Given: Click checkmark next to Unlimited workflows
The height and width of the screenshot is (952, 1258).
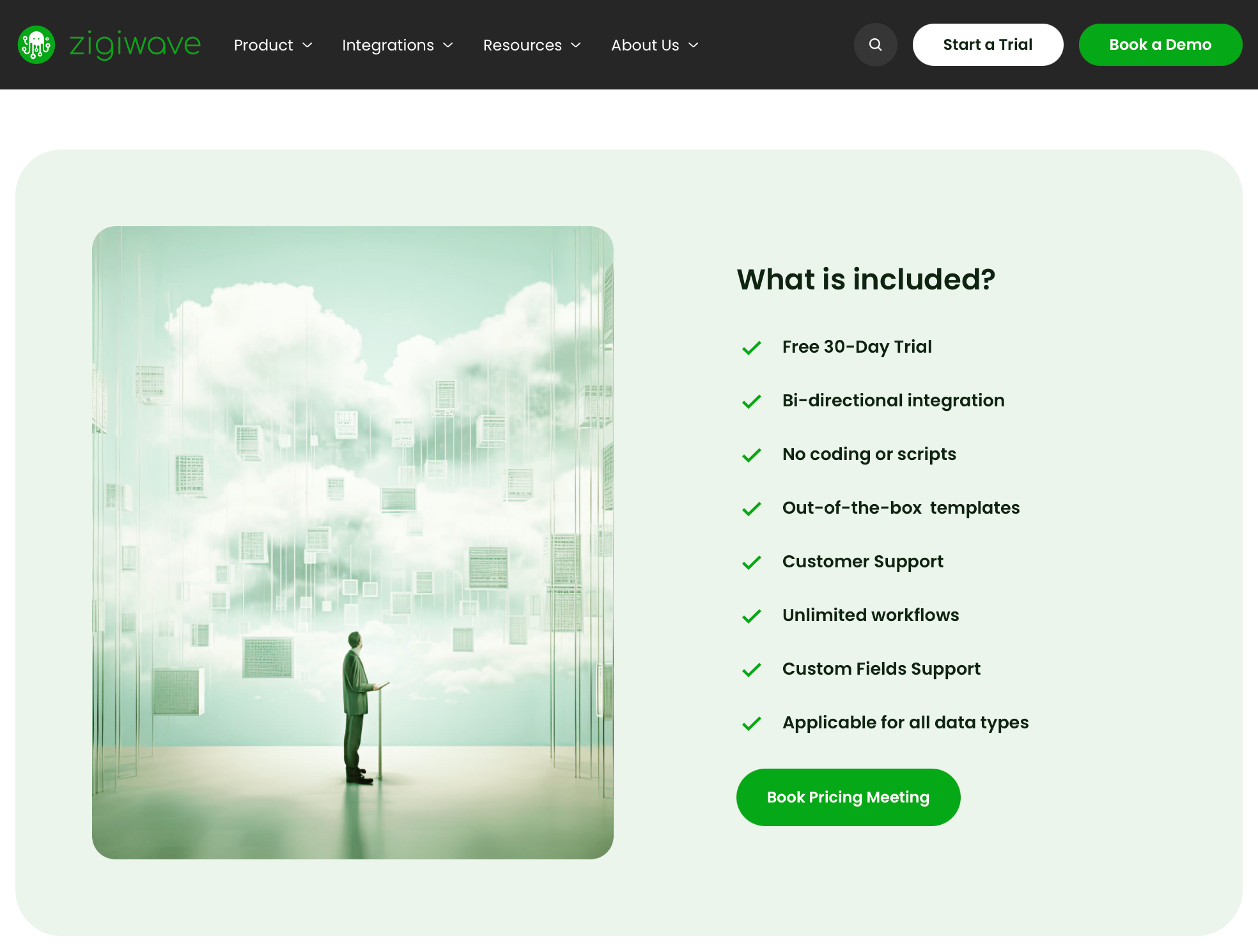Looking at the screenshot, I should click(752, 616).
